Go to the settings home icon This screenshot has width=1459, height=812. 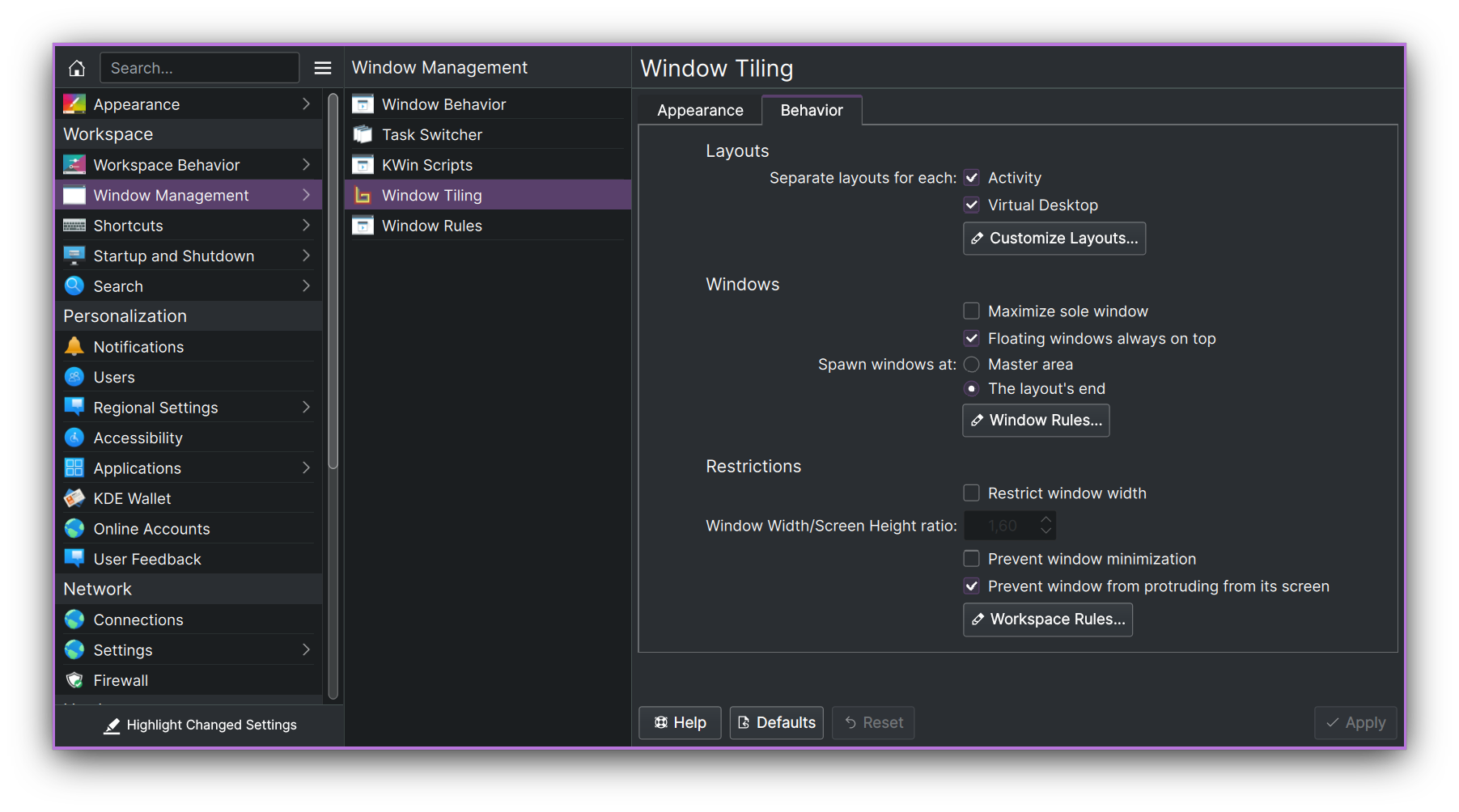point(77,68)
